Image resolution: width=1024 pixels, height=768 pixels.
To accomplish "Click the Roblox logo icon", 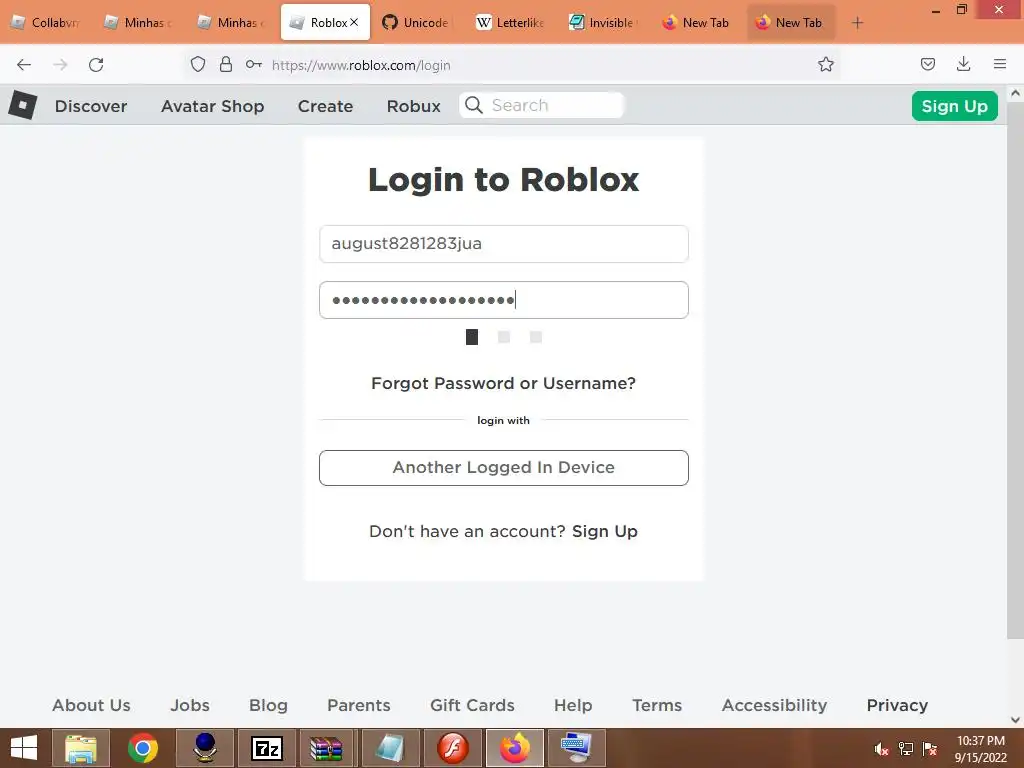I will point(23,105).
